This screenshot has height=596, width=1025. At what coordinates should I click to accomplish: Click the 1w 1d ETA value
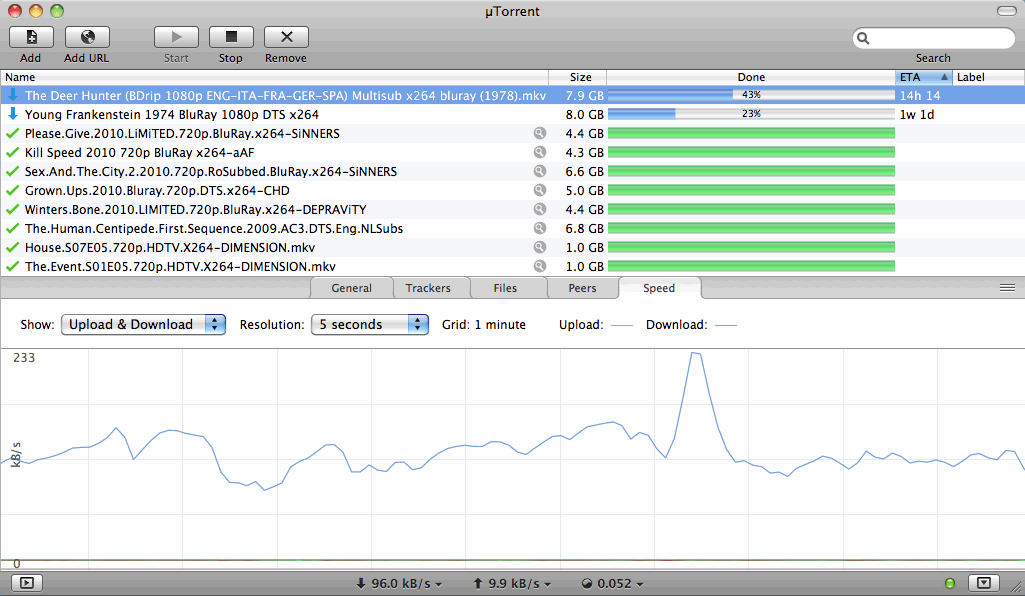tap(917, 114)
